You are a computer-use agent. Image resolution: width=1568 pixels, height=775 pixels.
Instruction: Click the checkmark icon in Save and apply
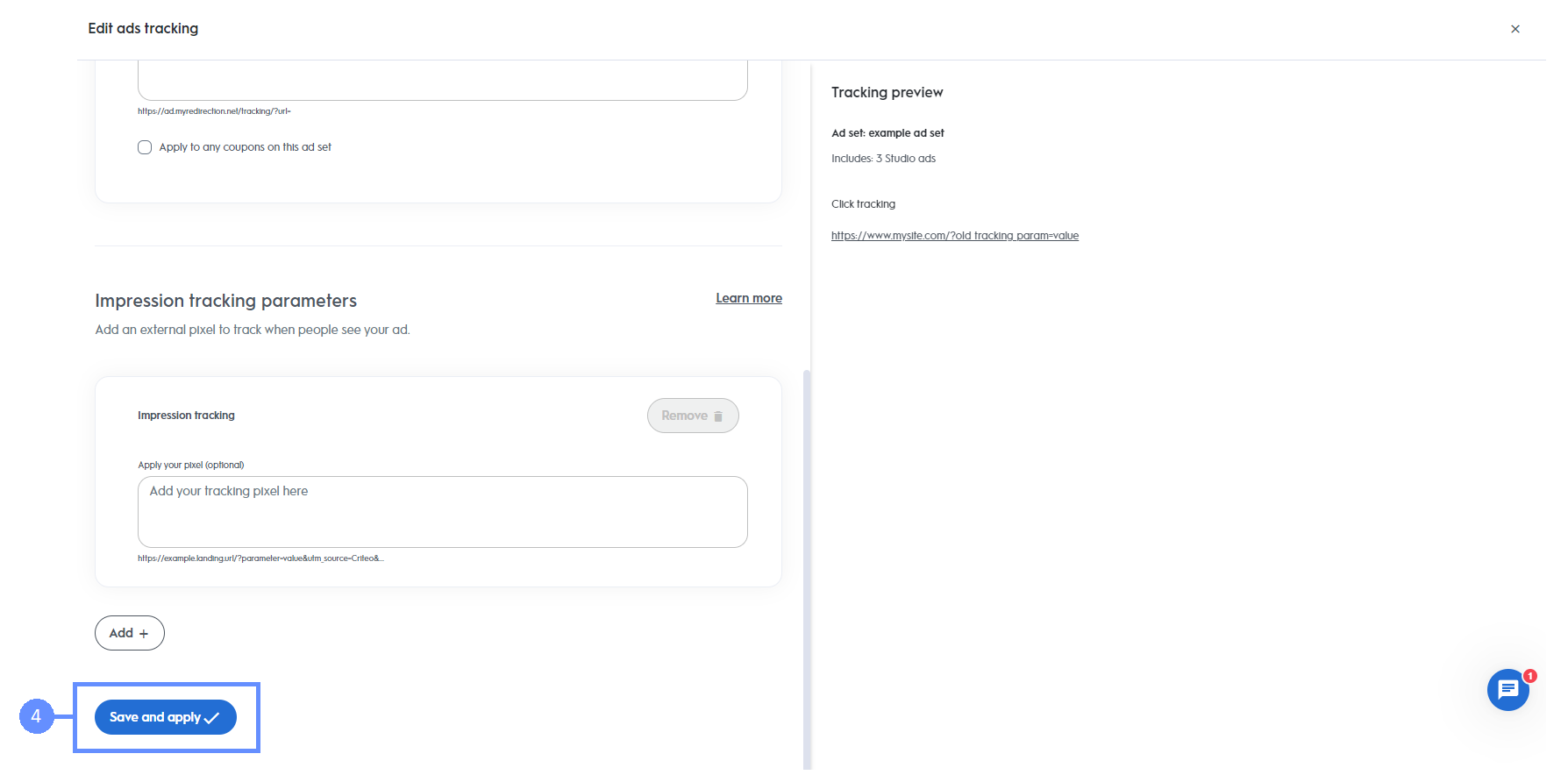pos(212,718)
